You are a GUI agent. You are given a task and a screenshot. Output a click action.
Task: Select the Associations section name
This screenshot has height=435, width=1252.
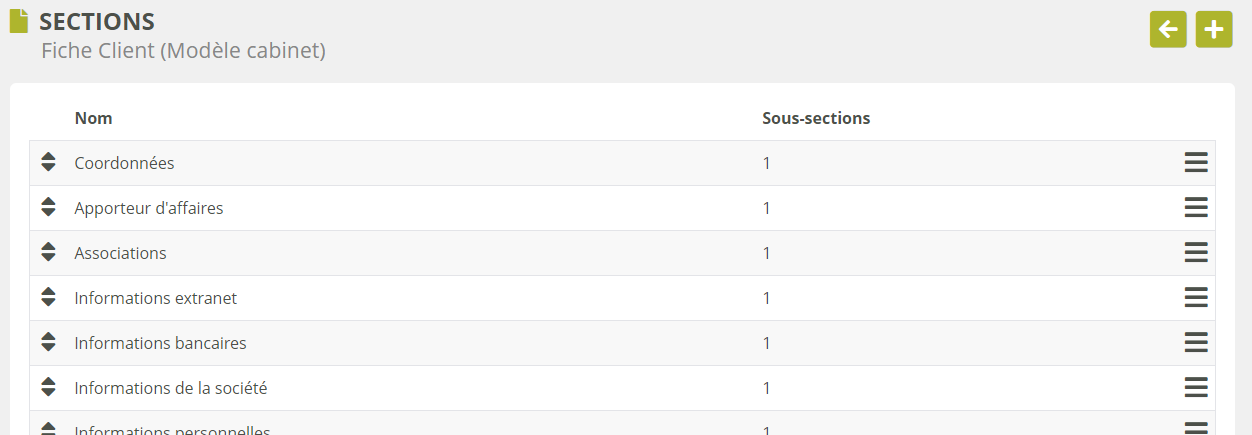coord(120,253)
